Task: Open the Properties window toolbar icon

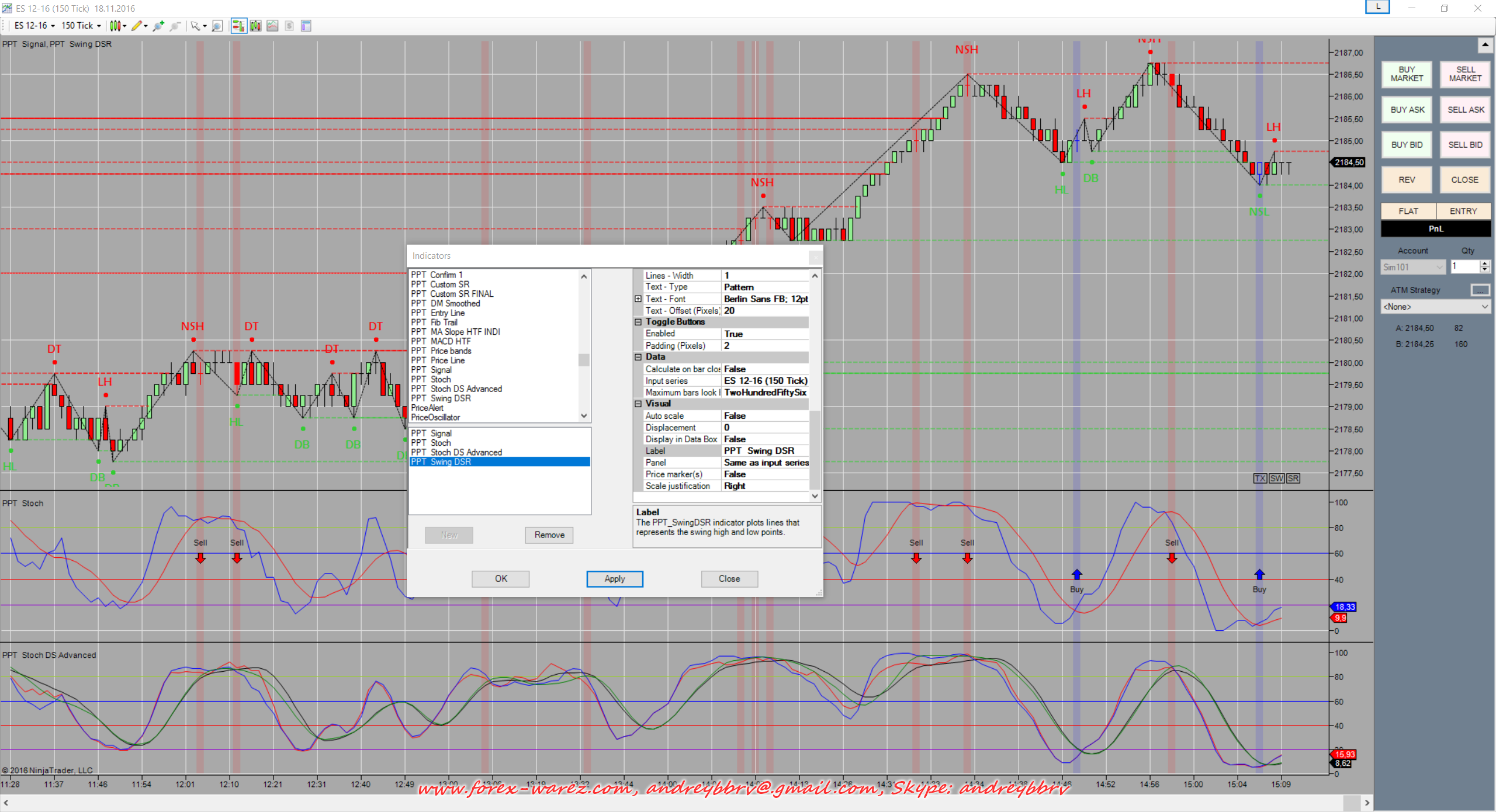Action: (306, 26)
